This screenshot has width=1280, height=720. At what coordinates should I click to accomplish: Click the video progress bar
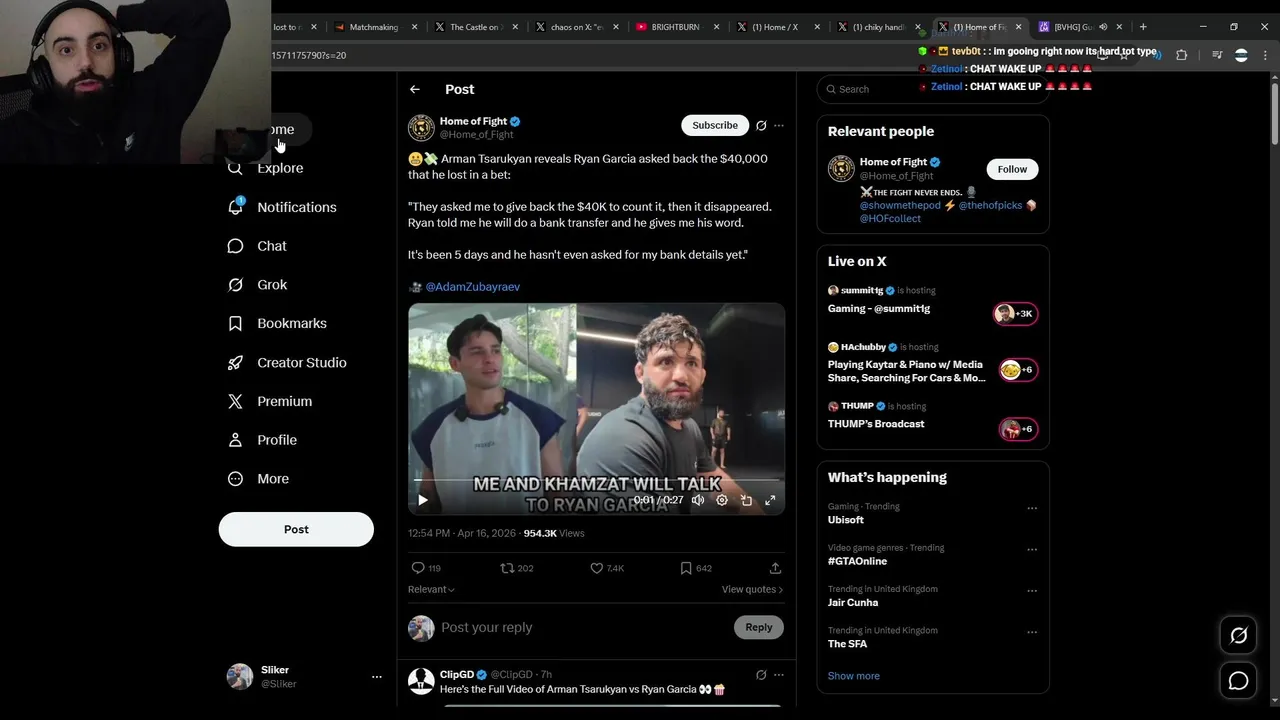point(596,481)
